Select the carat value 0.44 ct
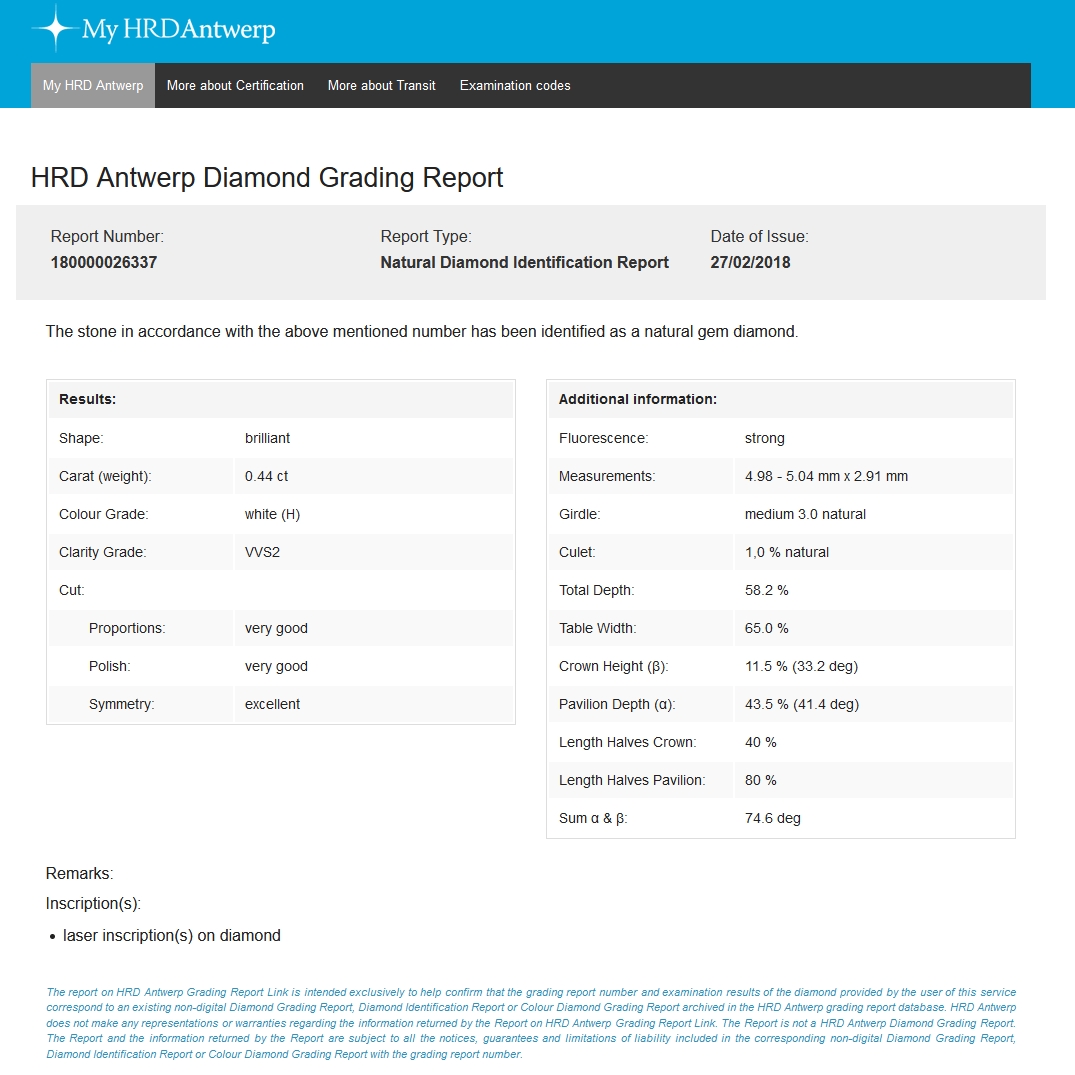The image size is (1075, 1075). tap(266, 476)
